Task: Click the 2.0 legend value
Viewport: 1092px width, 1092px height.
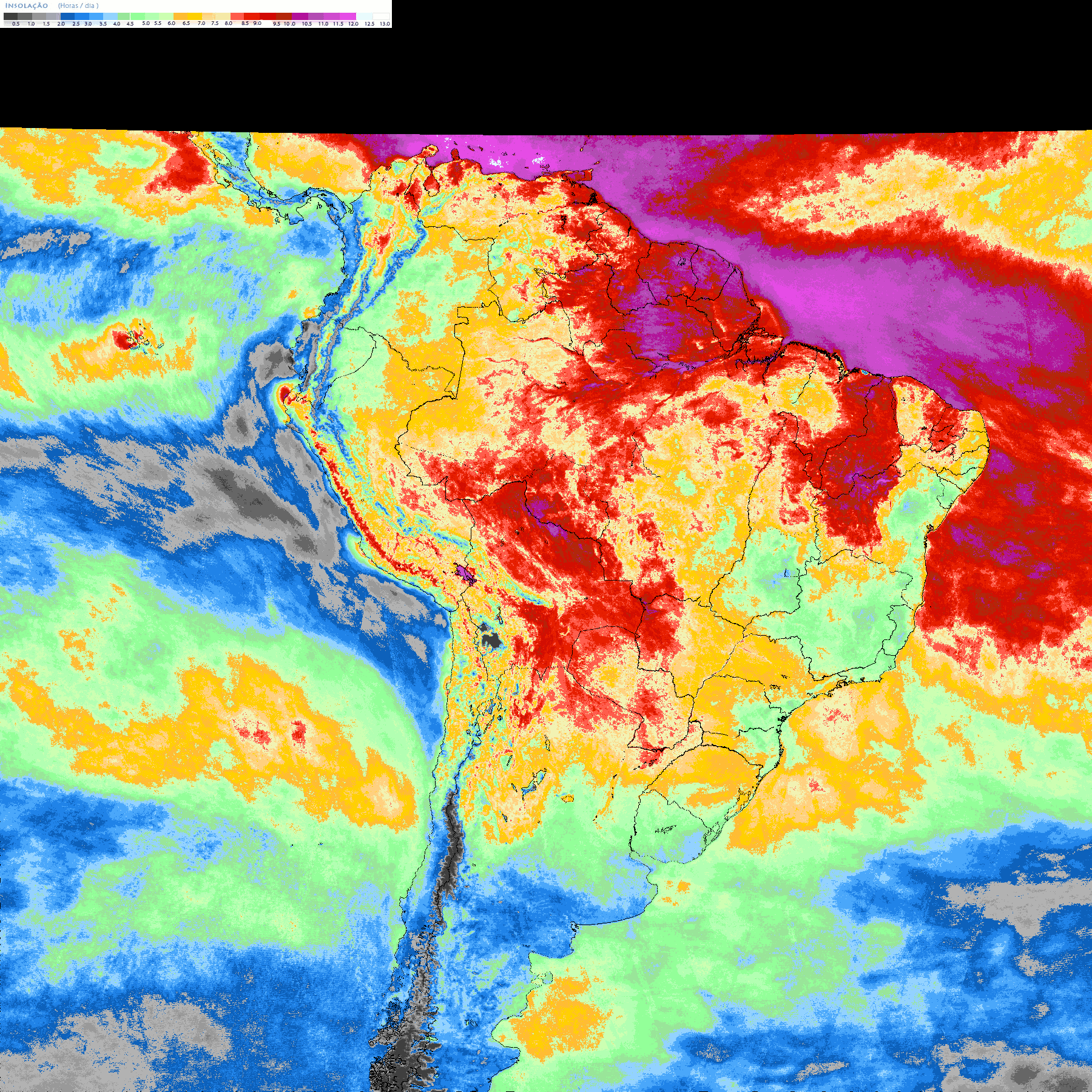Action: tap(61, 24)
